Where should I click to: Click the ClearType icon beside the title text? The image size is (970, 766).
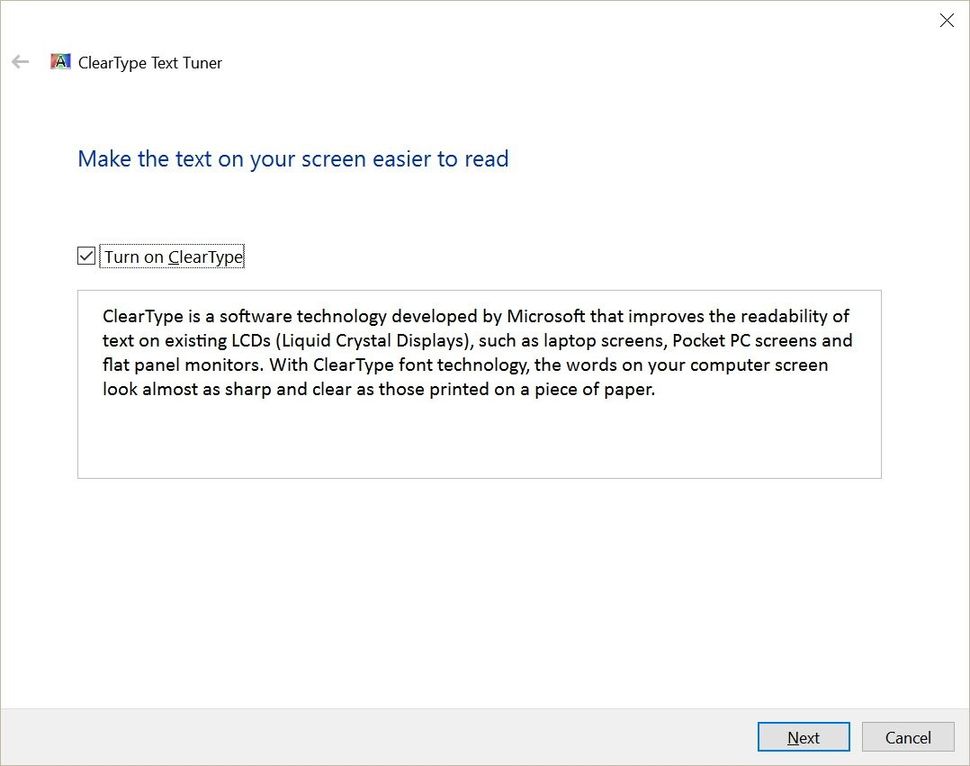point(60,61)
